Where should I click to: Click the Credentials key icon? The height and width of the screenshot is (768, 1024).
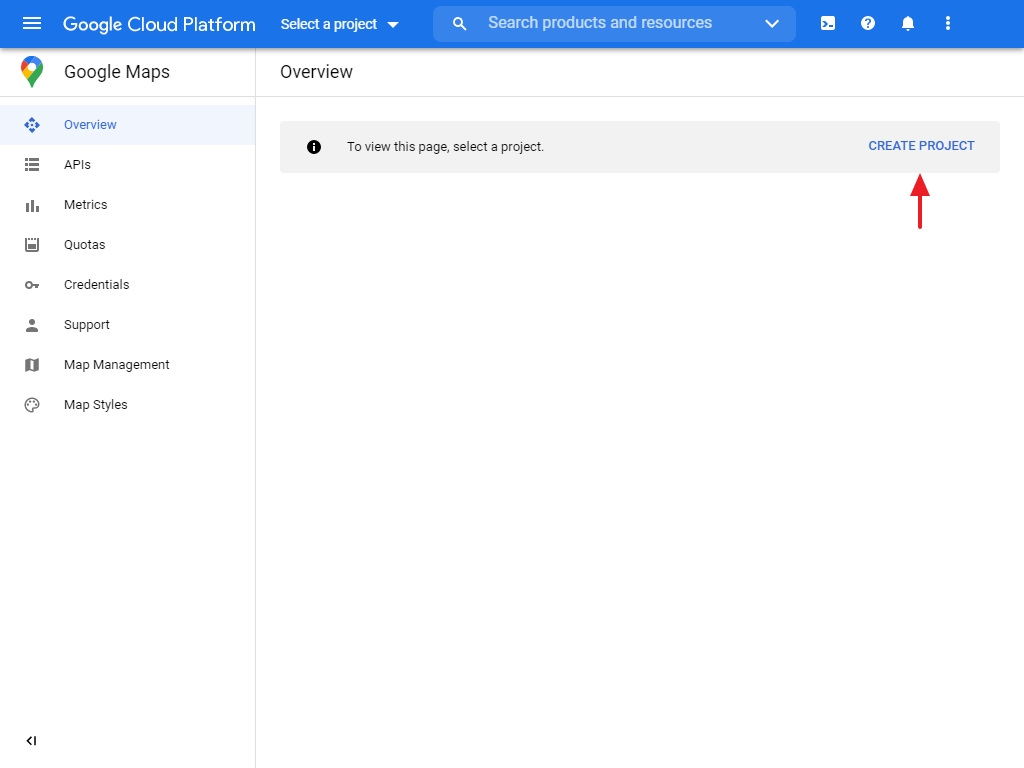coord(32,285)
